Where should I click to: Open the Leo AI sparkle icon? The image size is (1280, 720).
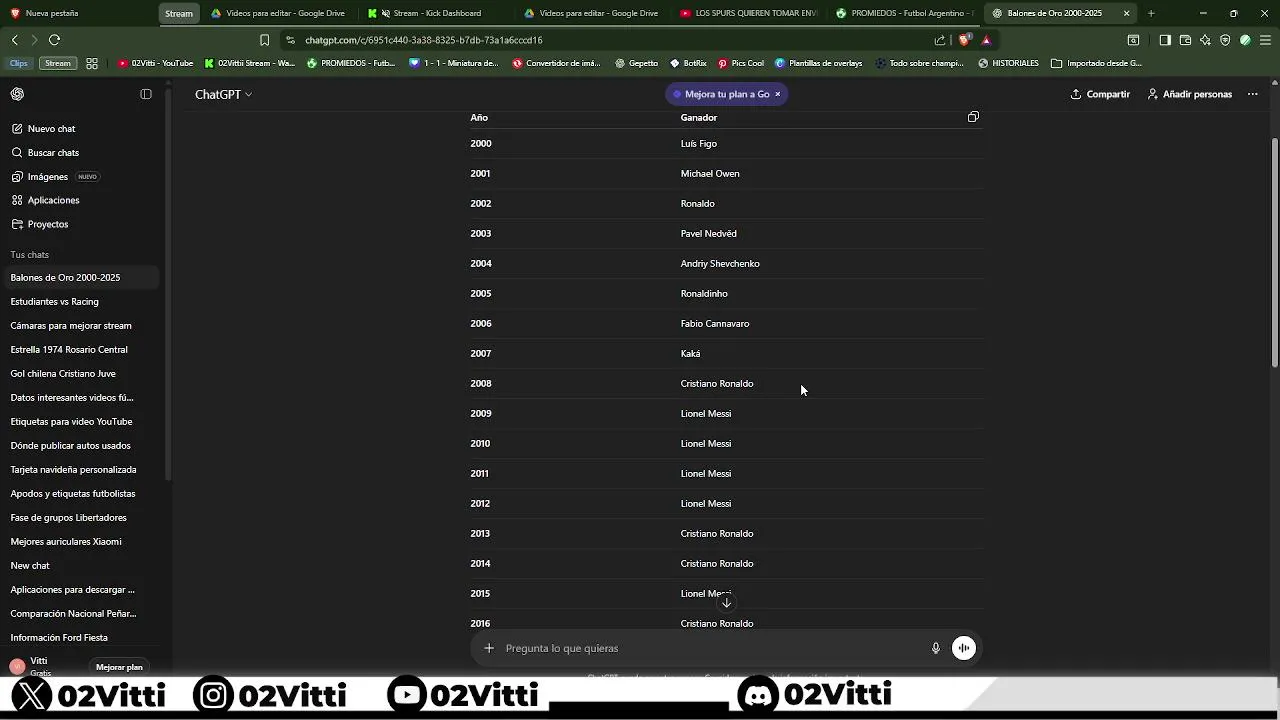[x=1205, y=40]
